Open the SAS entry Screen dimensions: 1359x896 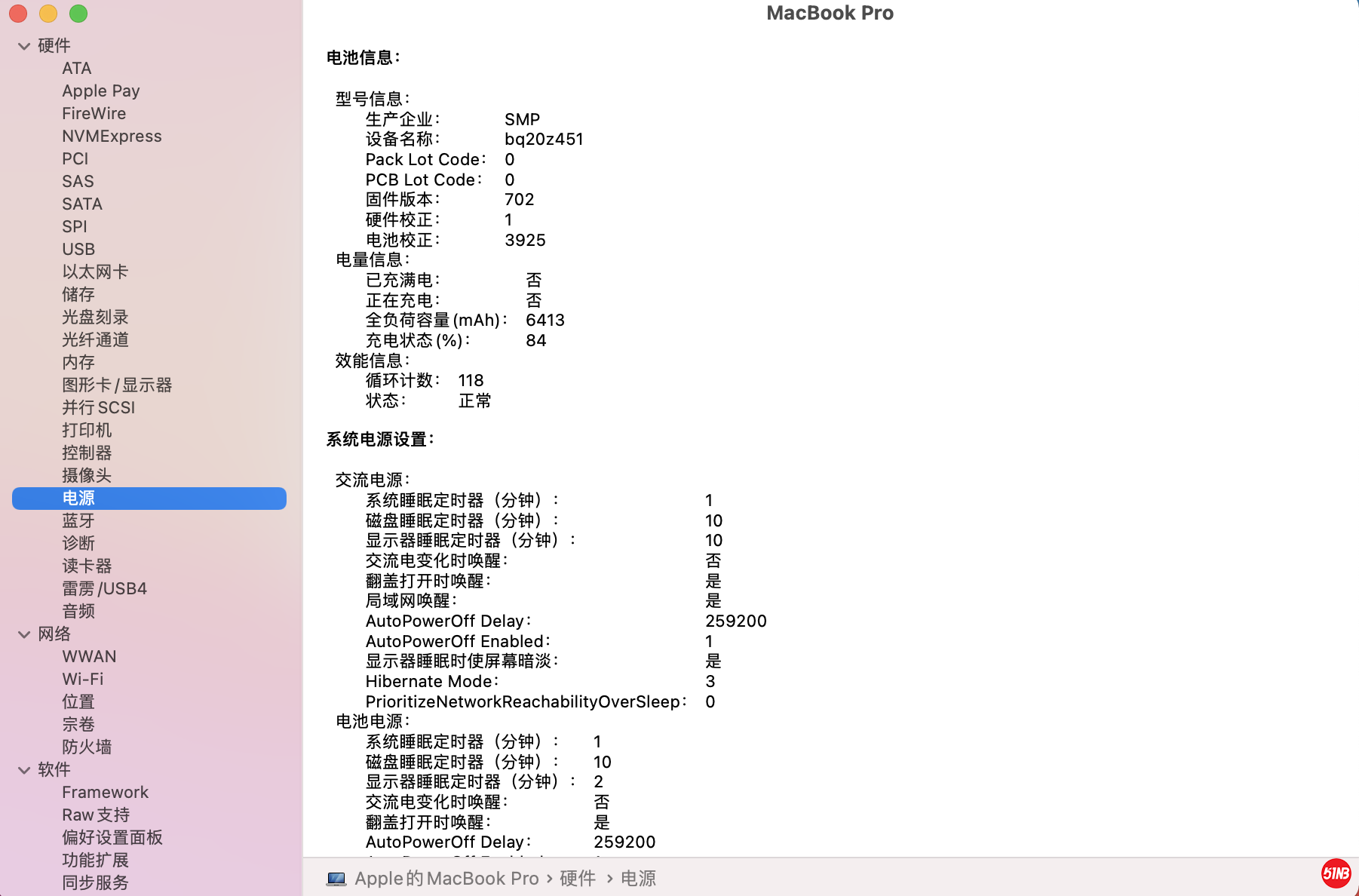(x=78, y=182)
